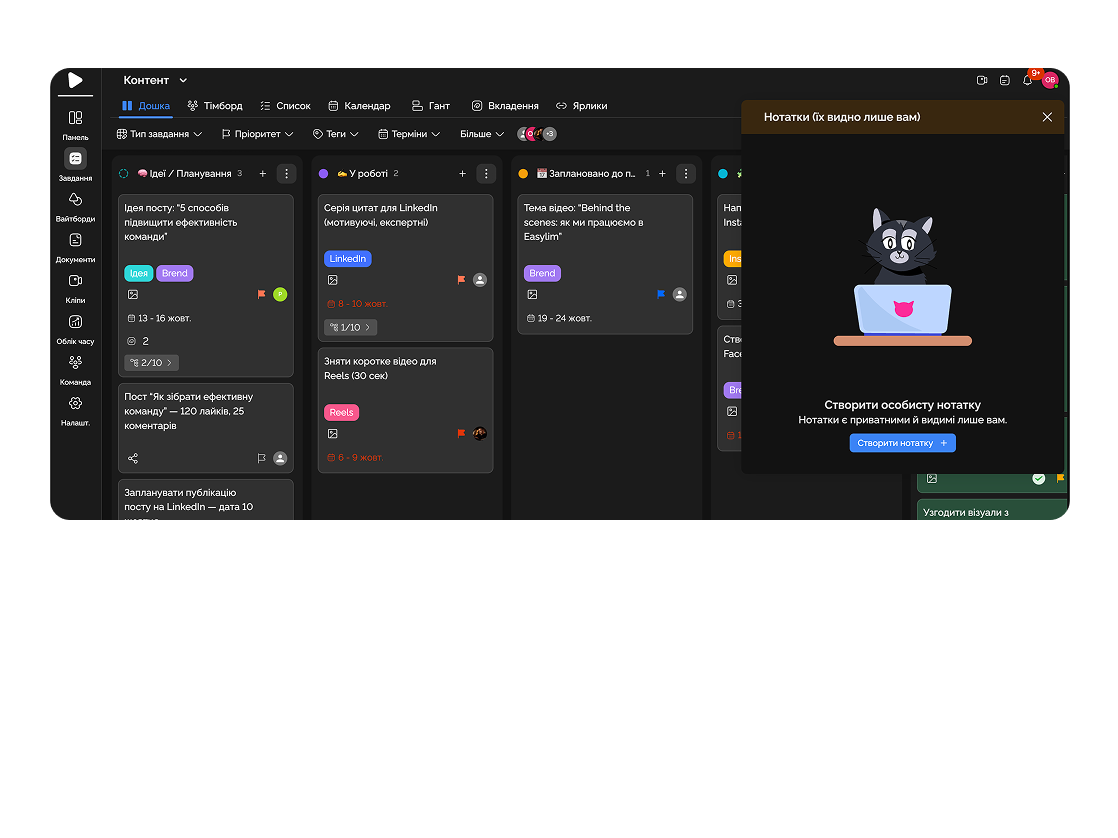Add task to Ідеї / Планування column

coord(263,174)
